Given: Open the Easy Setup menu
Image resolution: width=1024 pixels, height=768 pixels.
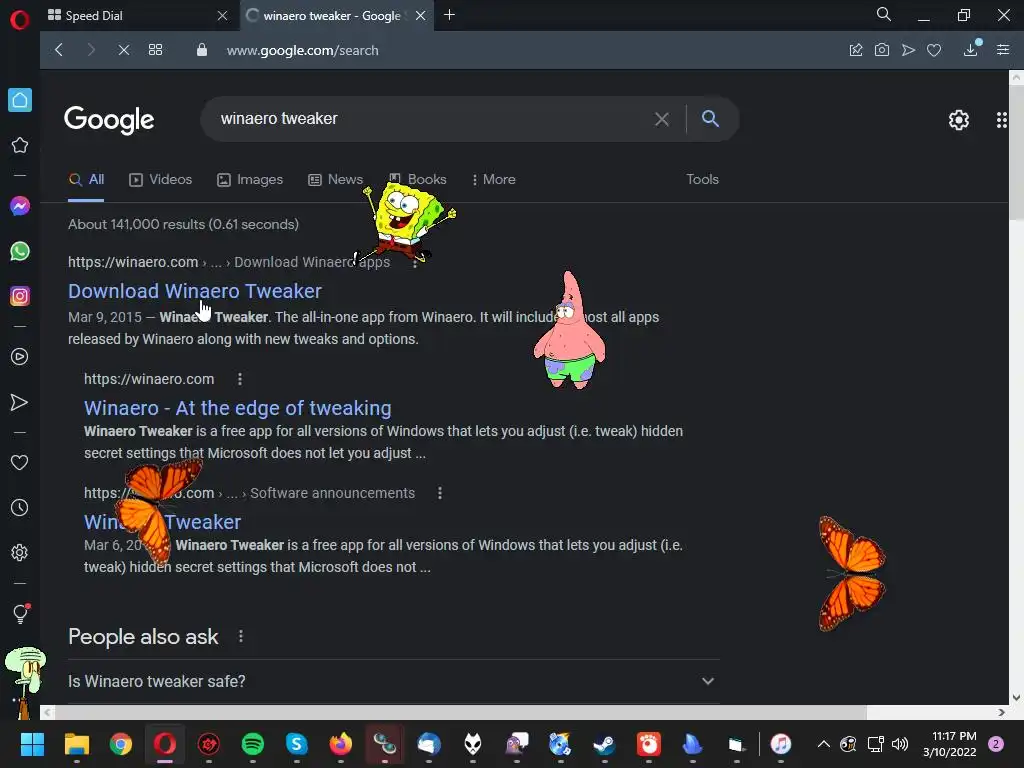Looking at the screenshot, I should pyautogui.click(x=1003, y=50).
